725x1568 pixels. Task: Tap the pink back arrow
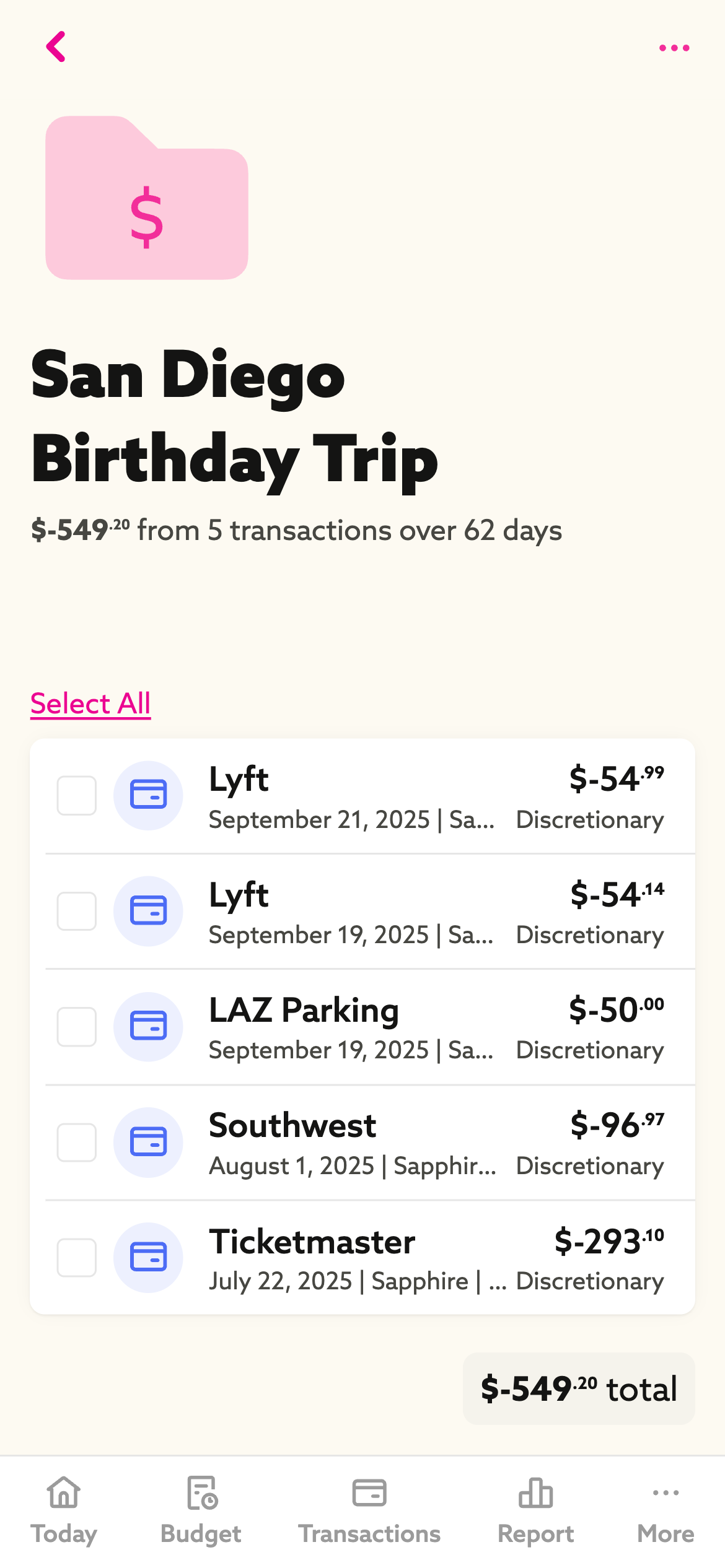point(56,47)
